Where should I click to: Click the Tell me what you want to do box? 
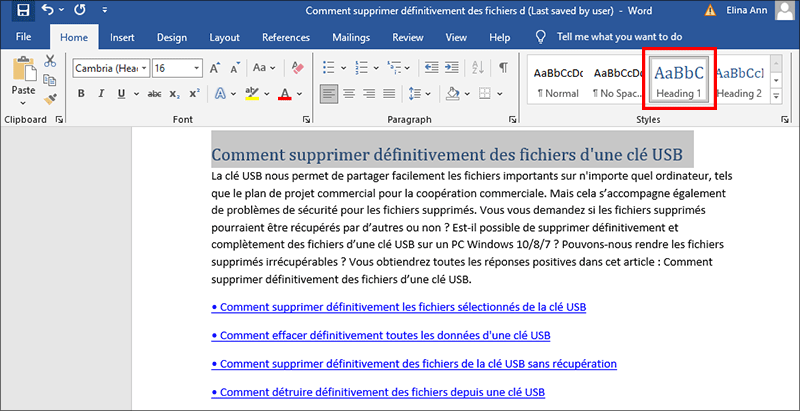[x=619, y=37]
